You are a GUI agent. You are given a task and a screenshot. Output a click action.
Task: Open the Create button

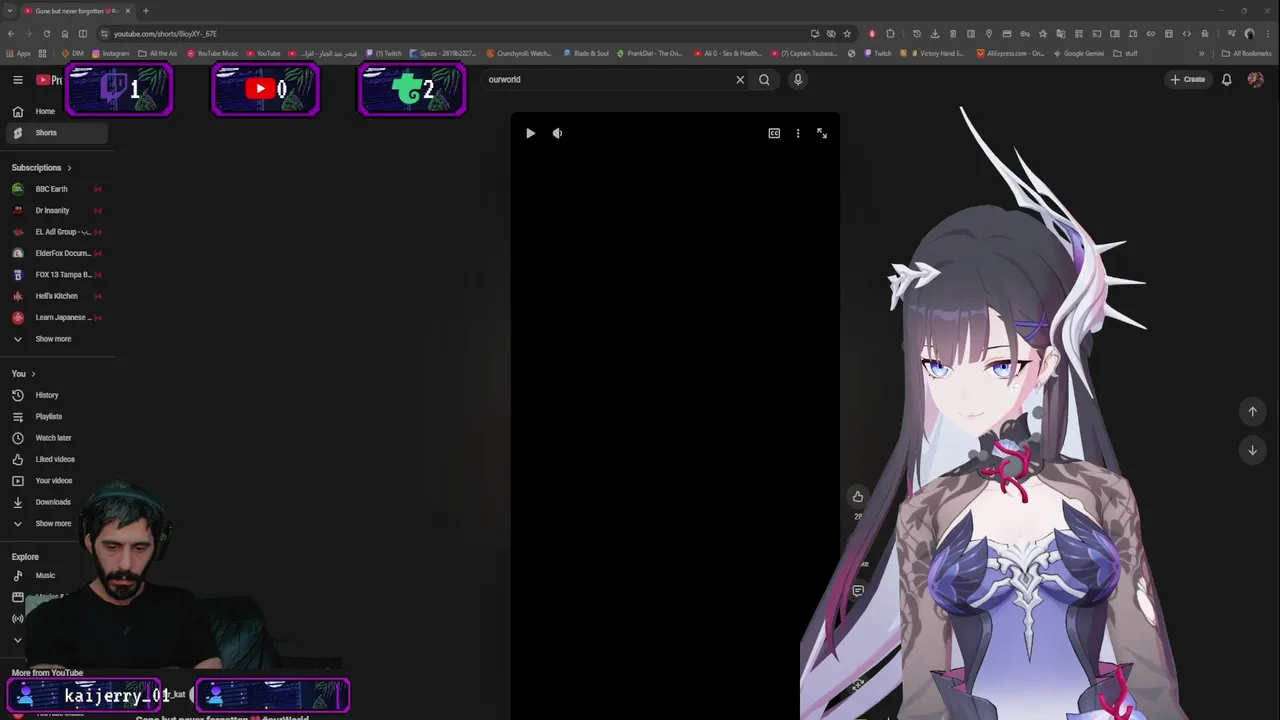pos(1187,79)
